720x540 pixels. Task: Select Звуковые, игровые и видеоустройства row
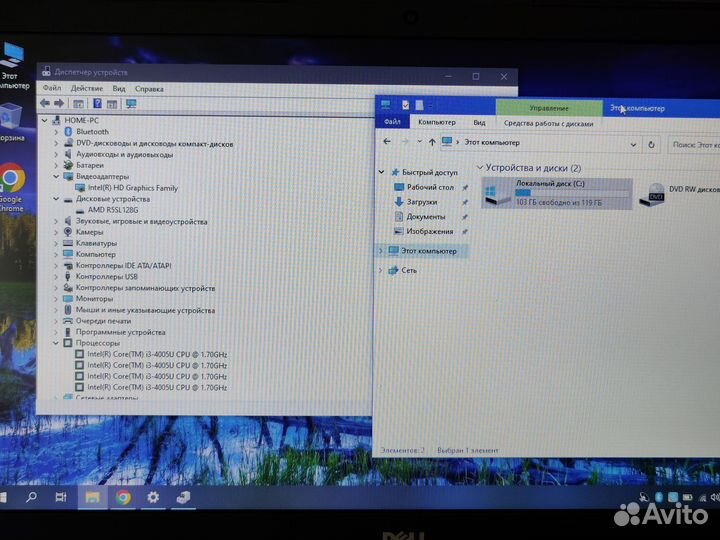point(141,221)
